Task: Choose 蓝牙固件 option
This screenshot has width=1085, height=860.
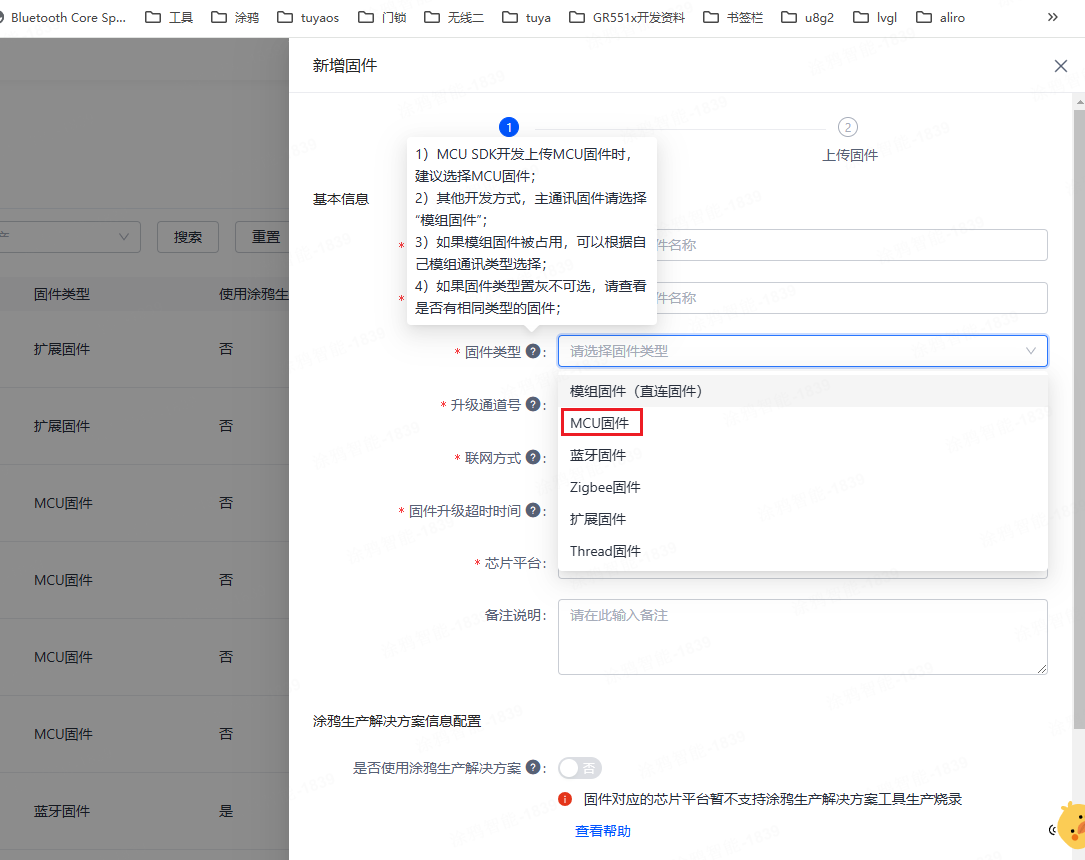Action: pyautogui.click(x=803, y=455)
